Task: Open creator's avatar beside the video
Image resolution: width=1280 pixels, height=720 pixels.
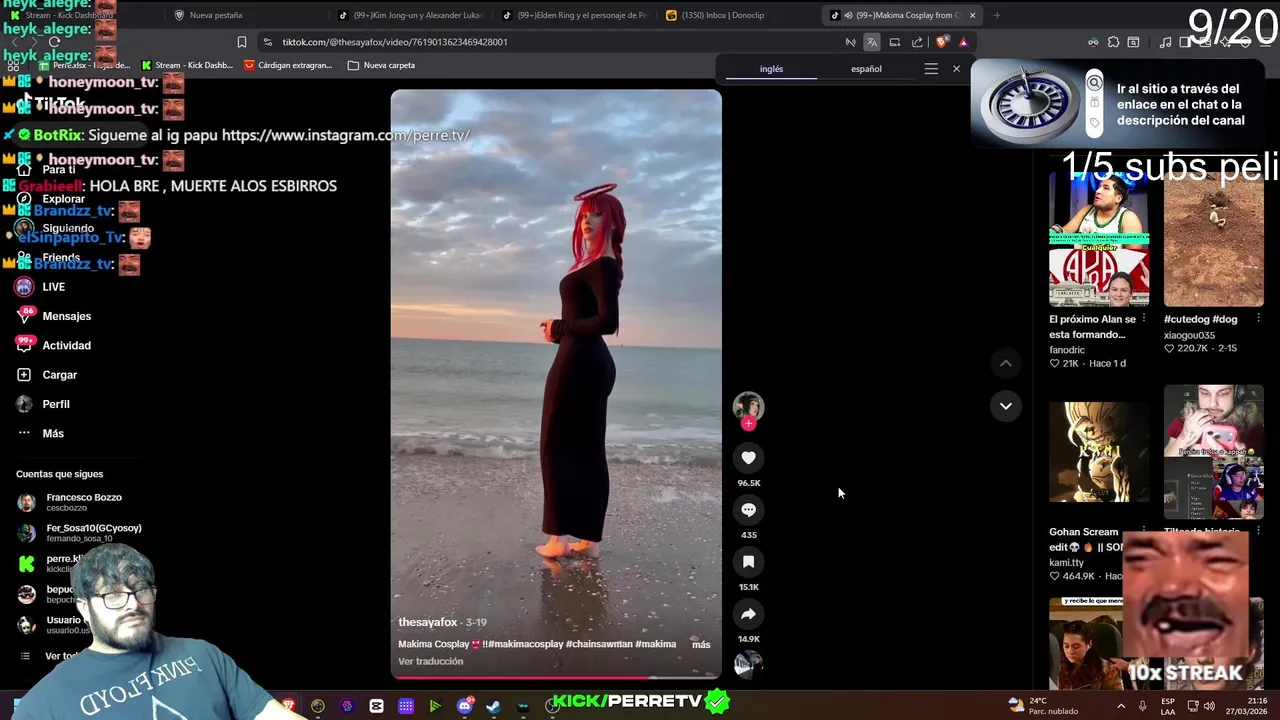Action: (748, 405)
